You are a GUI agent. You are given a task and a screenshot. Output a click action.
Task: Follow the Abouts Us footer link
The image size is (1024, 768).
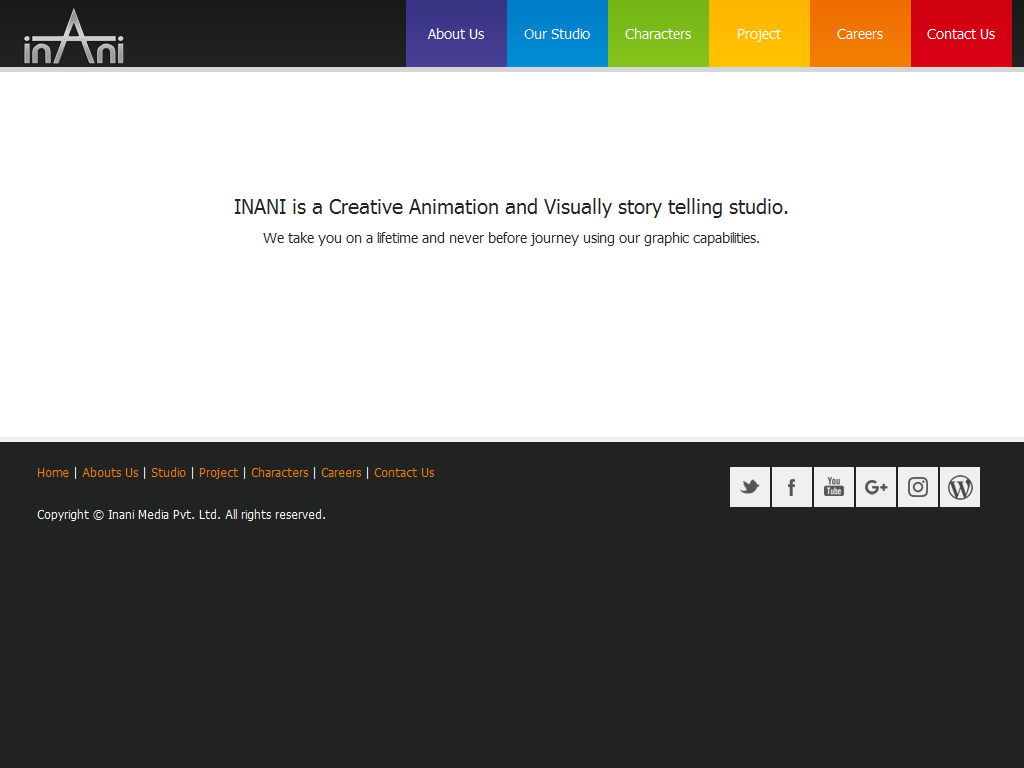[110, 473]
